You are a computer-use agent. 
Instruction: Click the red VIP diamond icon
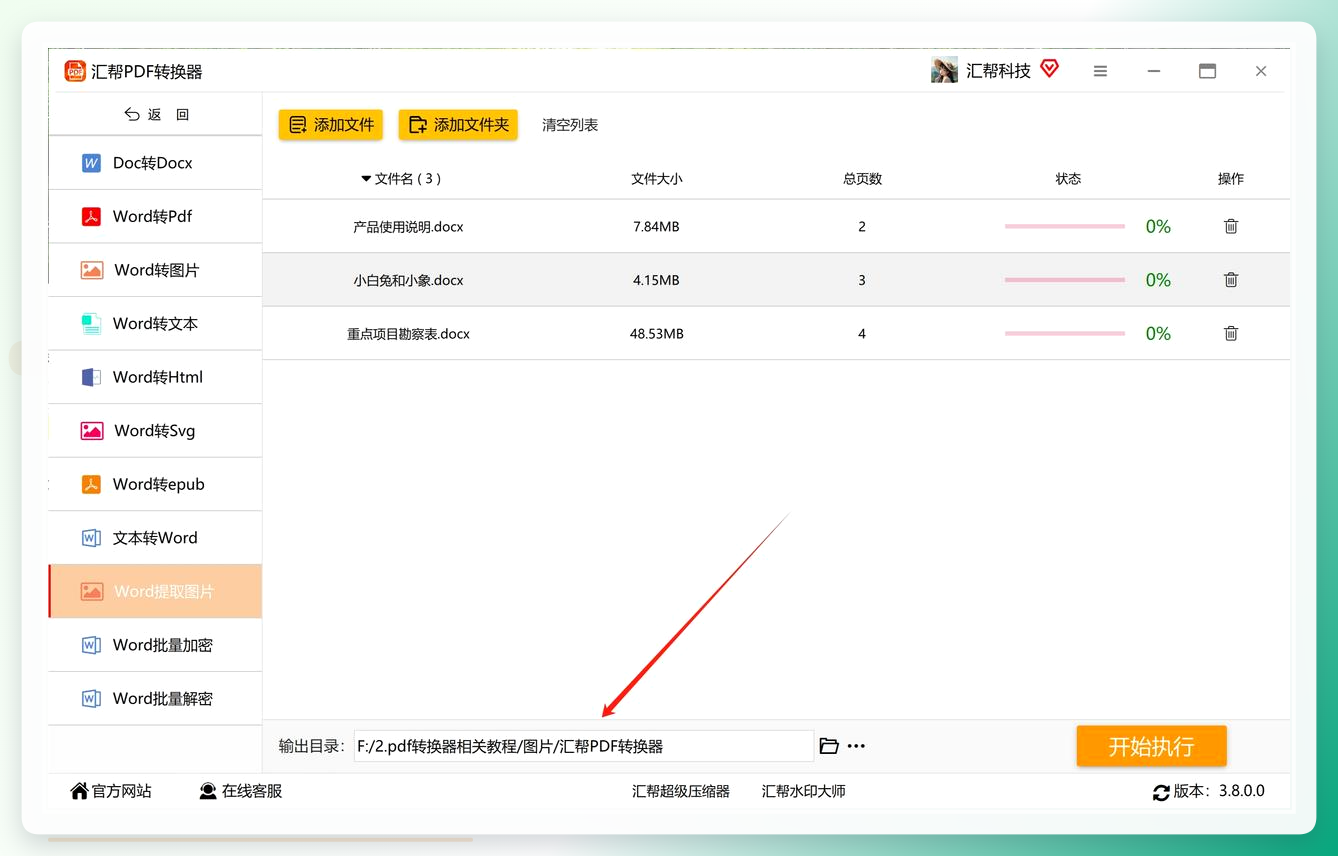[1049, 69]
